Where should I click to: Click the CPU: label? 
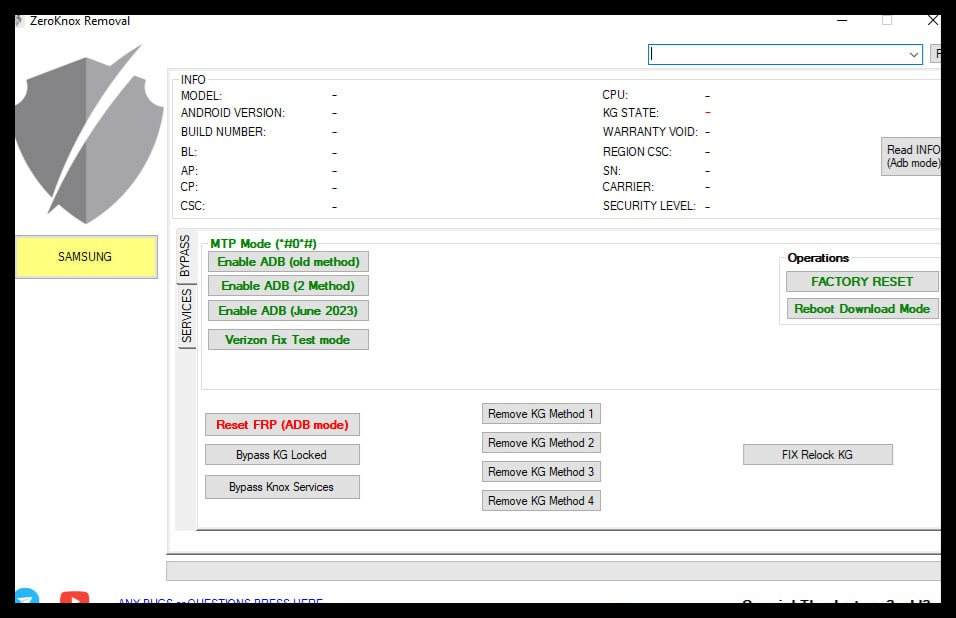tap(615, 95)
